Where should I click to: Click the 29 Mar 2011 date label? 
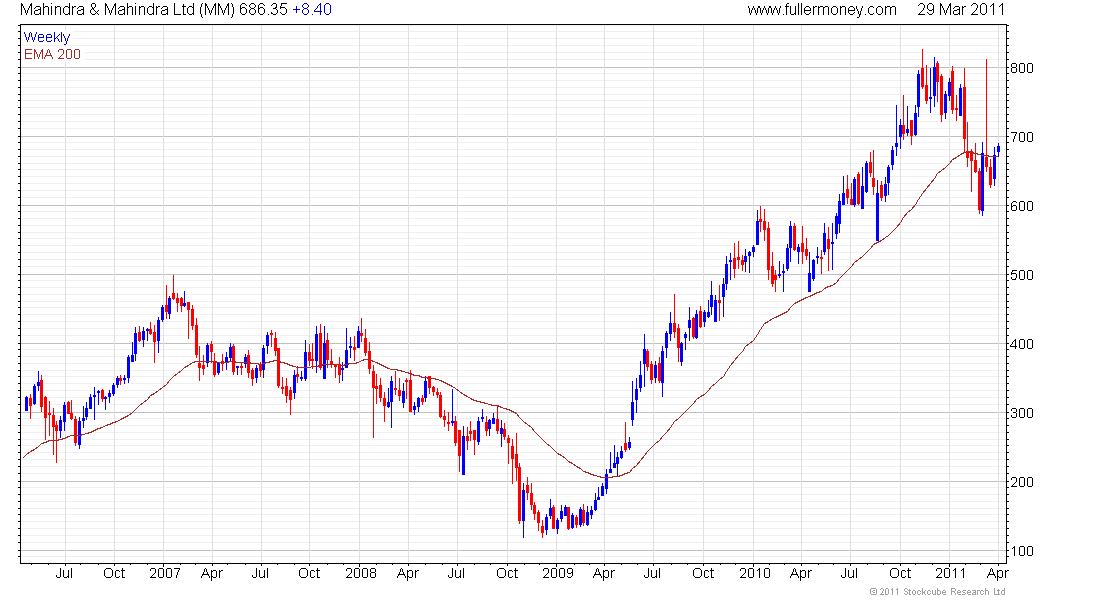pyautogui.click(x=960, y=10)
